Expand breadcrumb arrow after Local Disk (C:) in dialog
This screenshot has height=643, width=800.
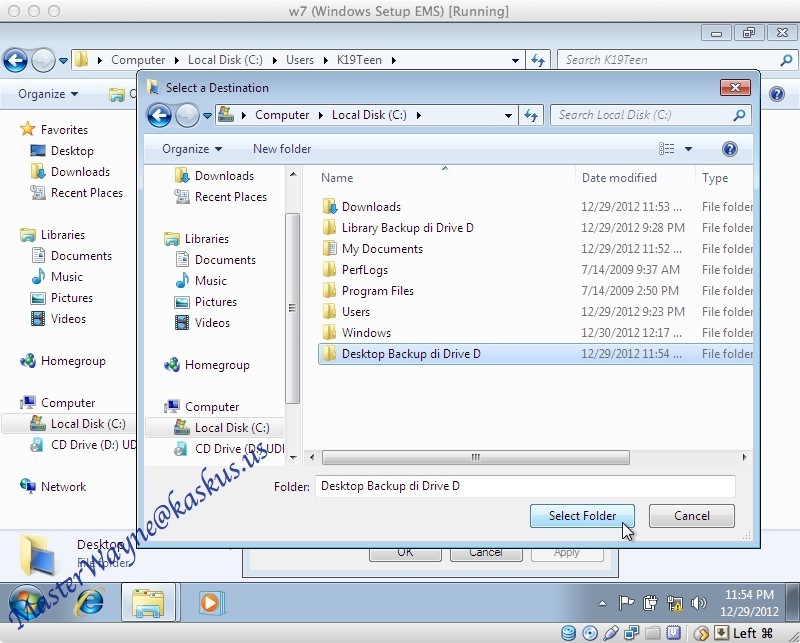tap(418, 115)
